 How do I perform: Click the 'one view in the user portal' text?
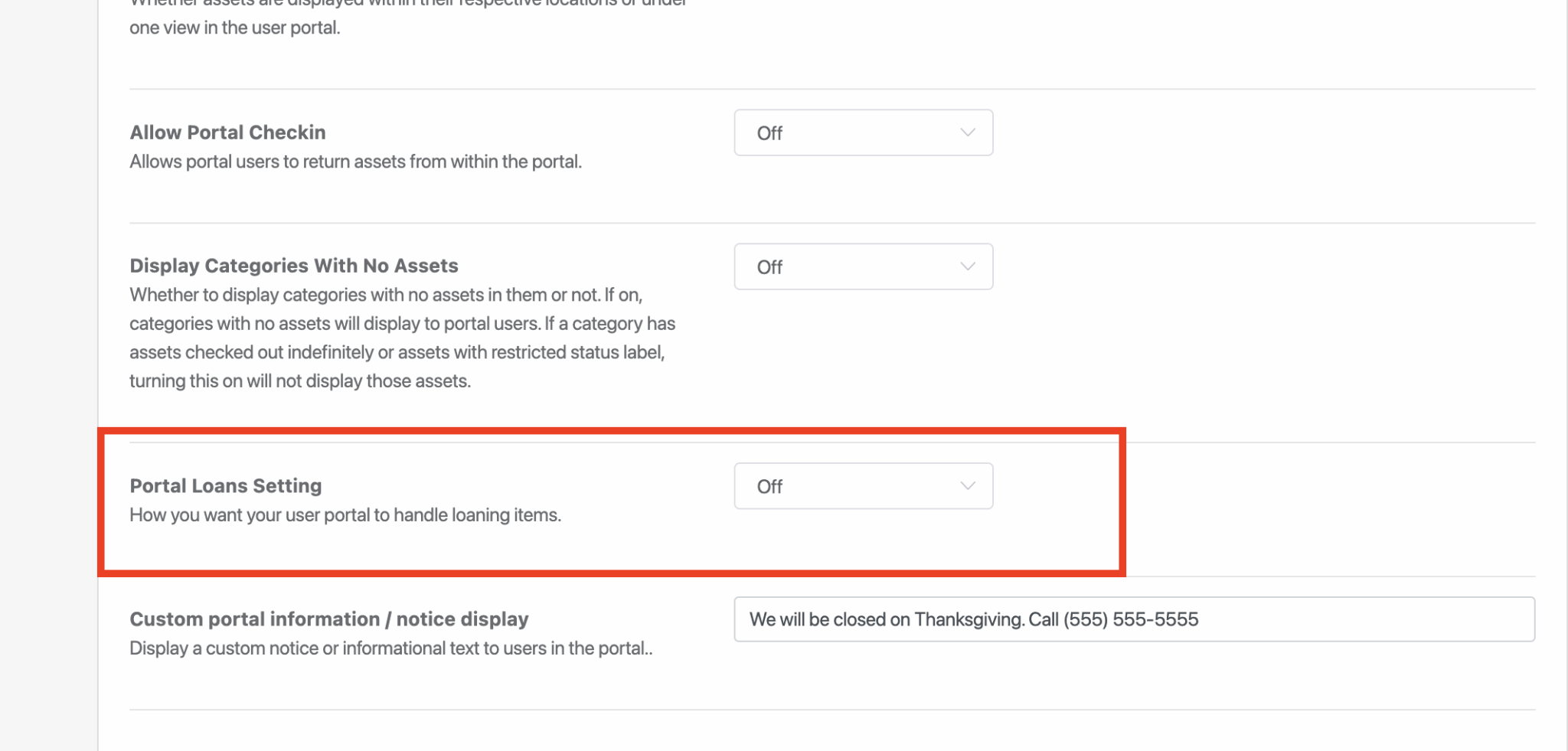coord(234,28)
